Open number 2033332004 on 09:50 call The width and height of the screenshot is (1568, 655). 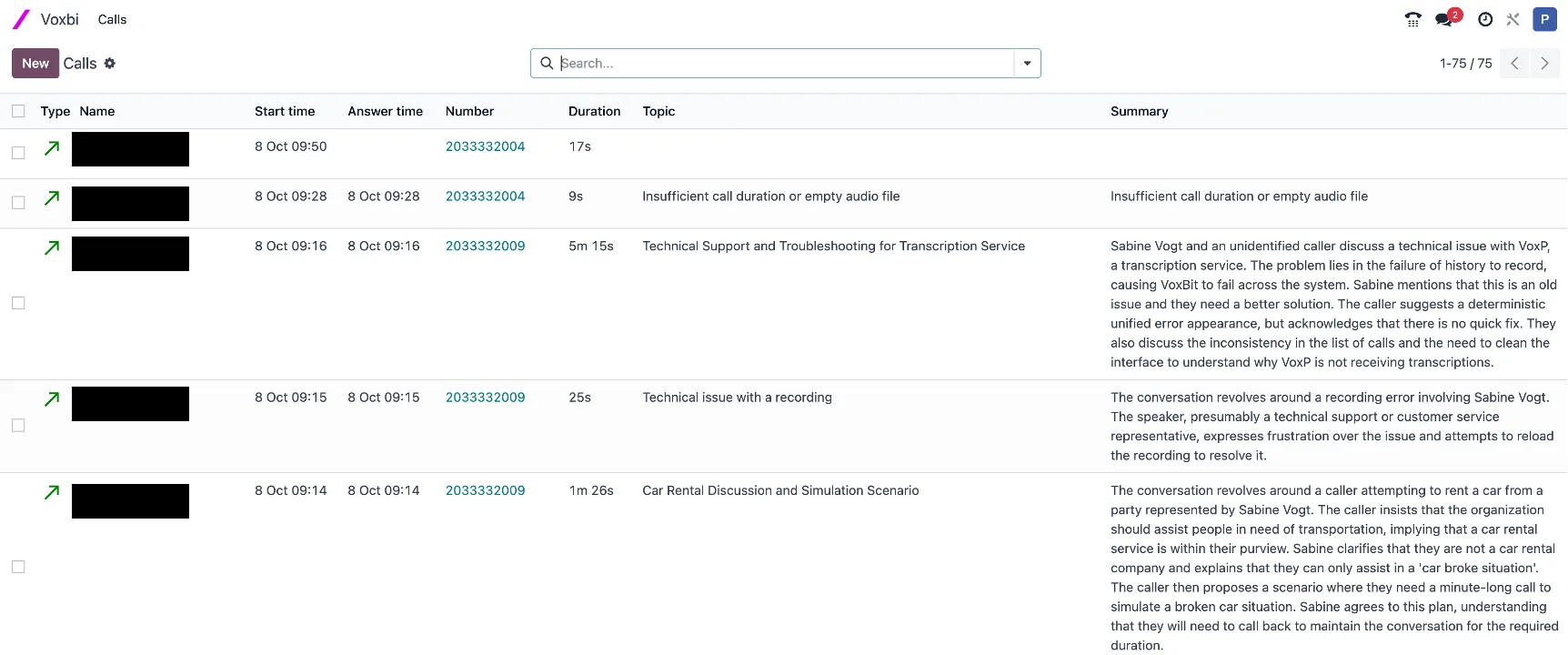tap(485, 146)
